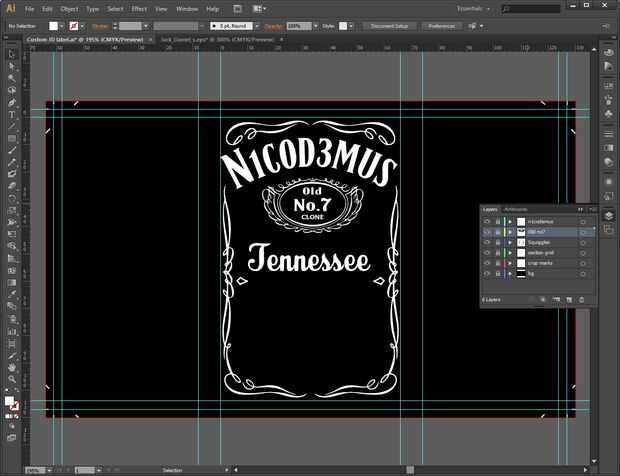This screenshot has width=620, height=476.
Task: Select the Magic Wand tool
Action: pyautogui.click(x=12, y=77)
